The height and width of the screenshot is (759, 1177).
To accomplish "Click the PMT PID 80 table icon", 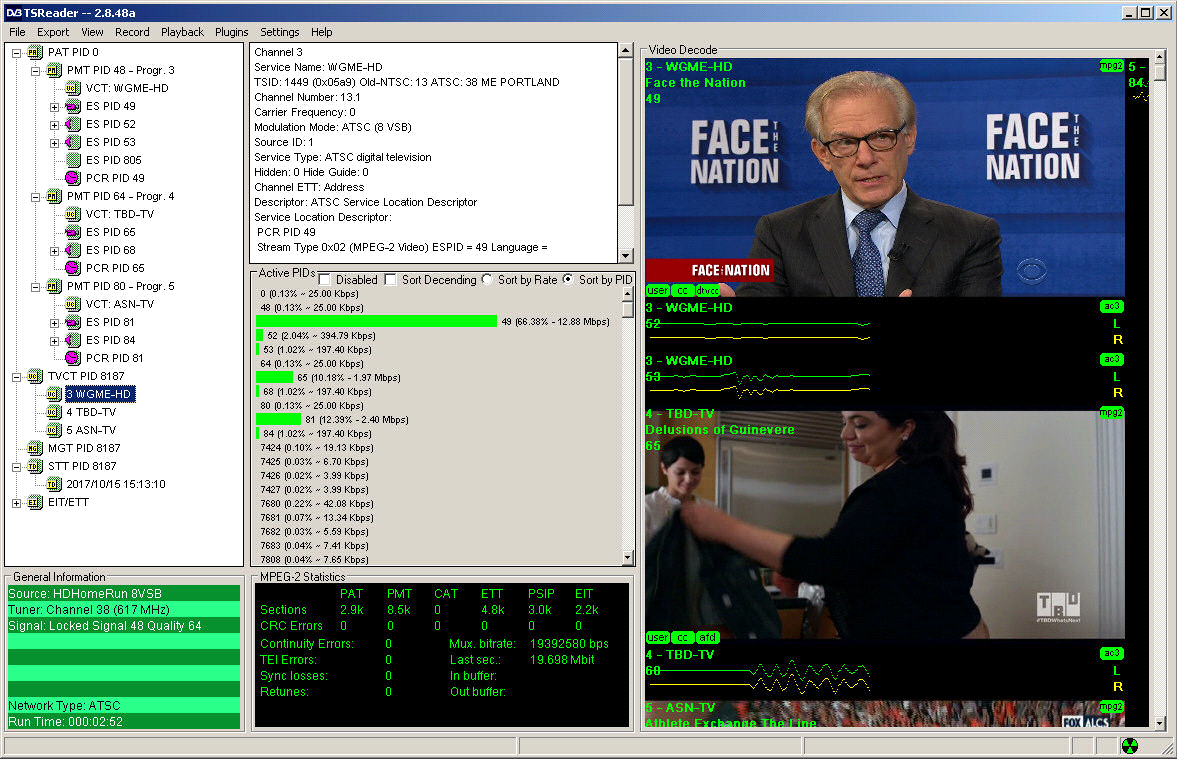I will tap(53, 286).
